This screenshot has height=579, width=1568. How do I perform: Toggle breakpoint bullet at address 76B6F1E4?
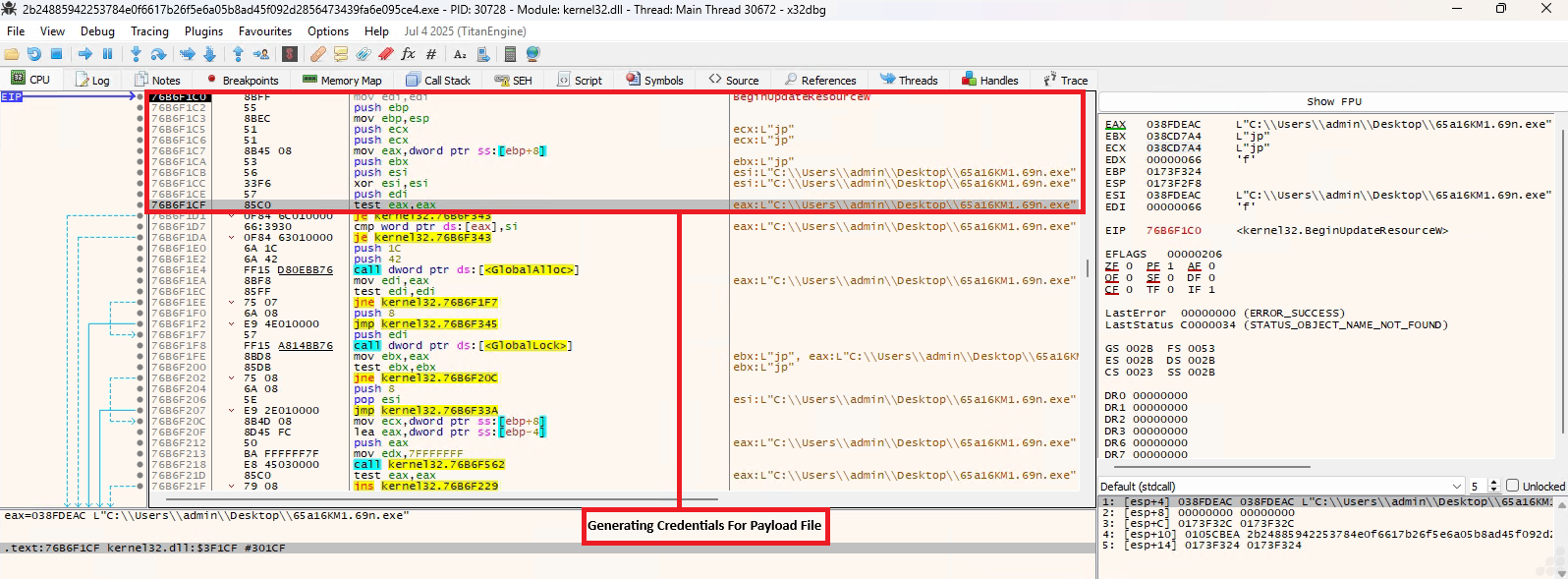point(140,269)
